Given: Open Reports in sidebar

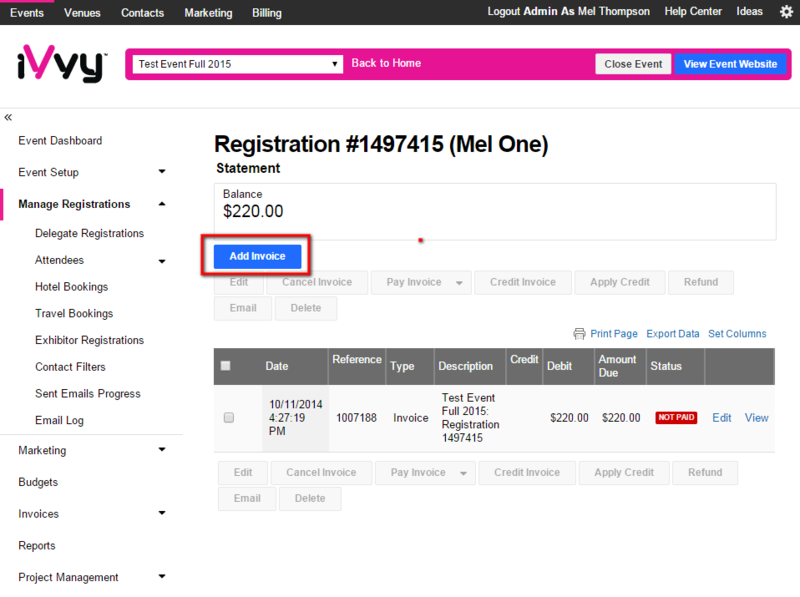Looking at the screenshot, I should pos(37,545).
